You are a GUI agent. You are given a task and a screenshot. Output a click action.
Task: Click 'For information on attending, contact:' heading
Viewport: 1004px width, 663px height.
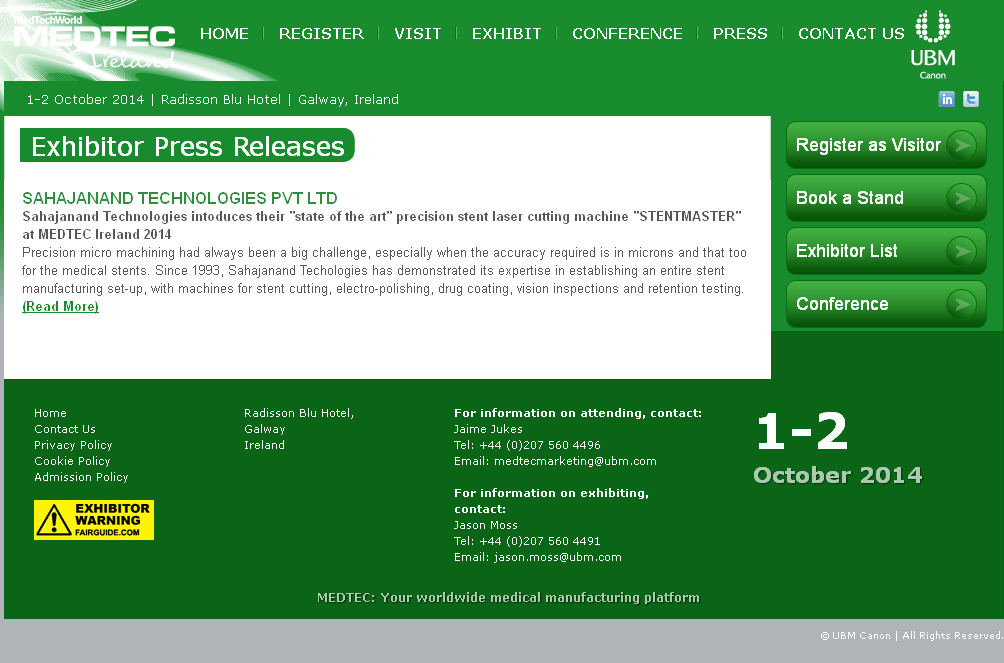coord(578,413)
